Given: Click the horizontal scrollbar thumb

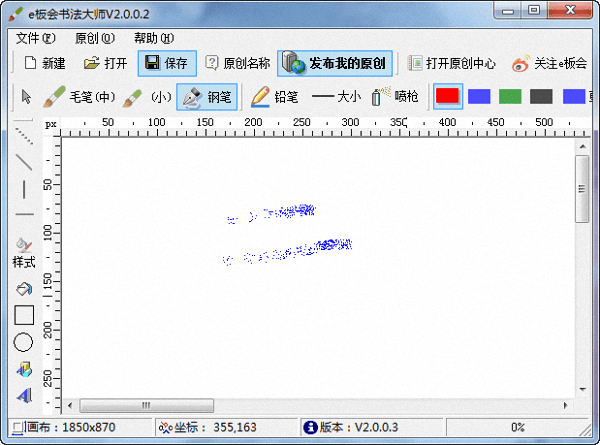Looking at the screenshot, I should [x=146, y=406].
